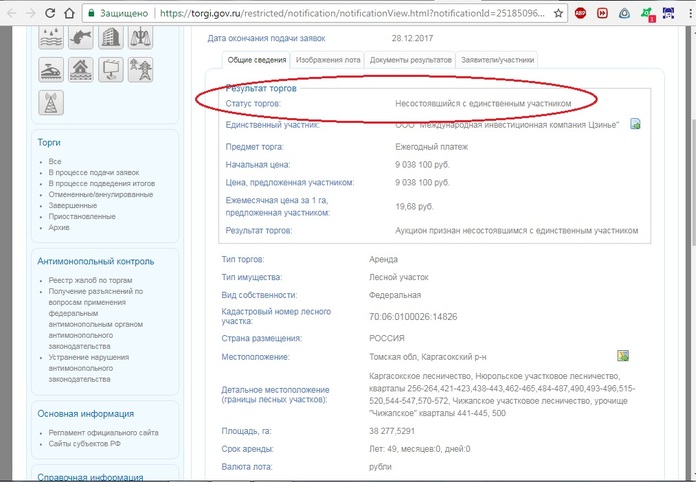700x482 pixels.
Task: Click the billboard advertising category icon
Action: 112,70
